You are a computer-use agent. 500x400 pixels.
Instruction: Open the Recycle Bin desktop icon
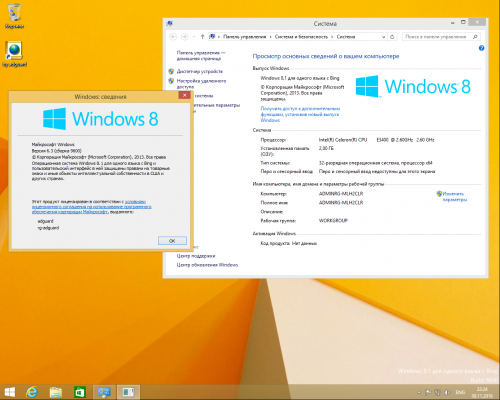[14, 16]
